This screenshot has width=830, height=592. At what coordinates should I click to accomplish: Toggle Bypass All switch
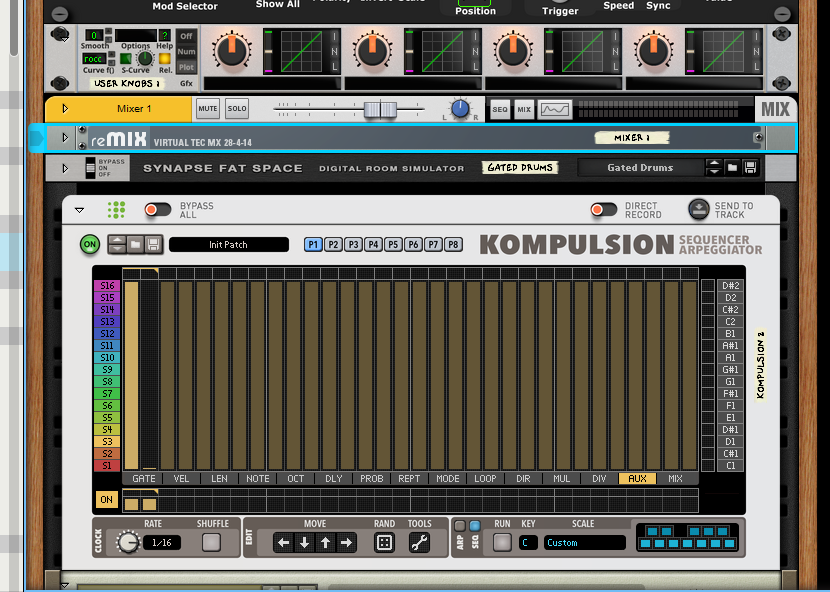tap(158, 210)
